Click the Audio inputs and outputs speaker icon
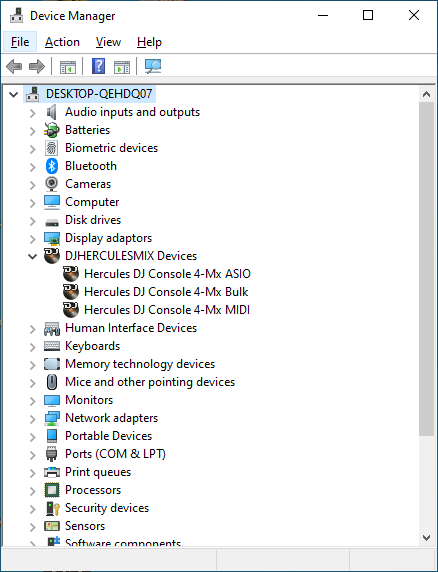 point(52,112)
